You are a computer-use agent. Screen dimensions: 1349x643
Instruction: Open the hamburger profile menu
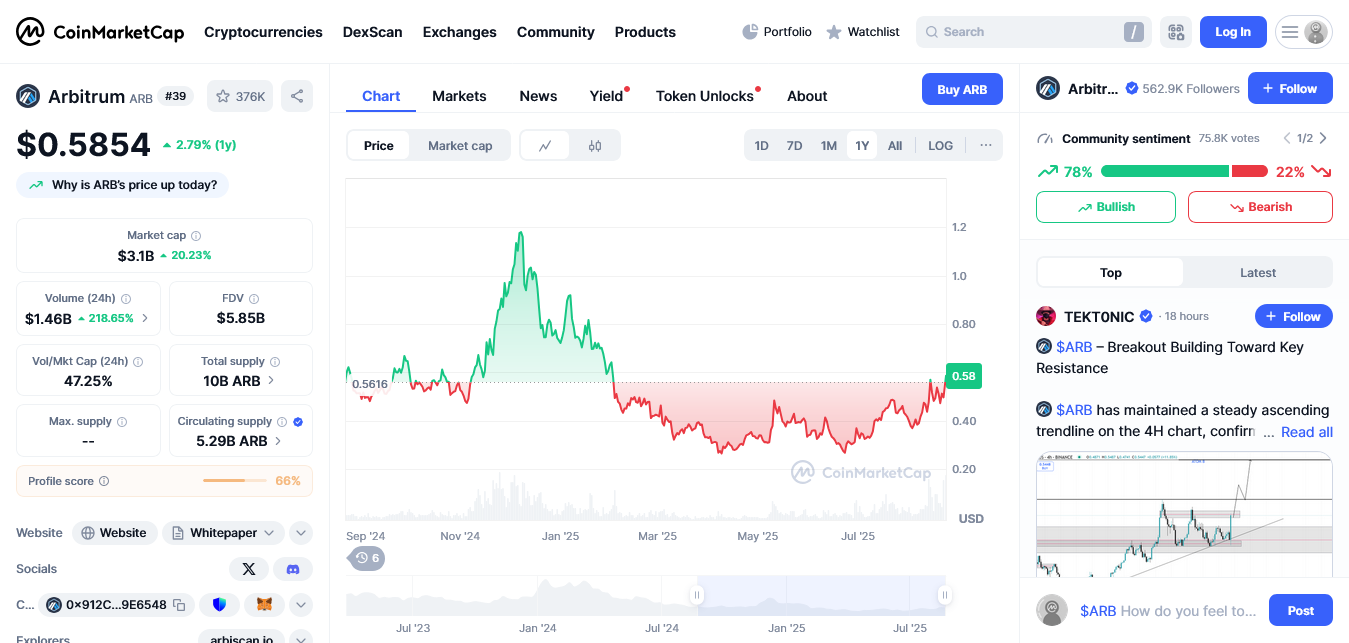[1304, 32]
